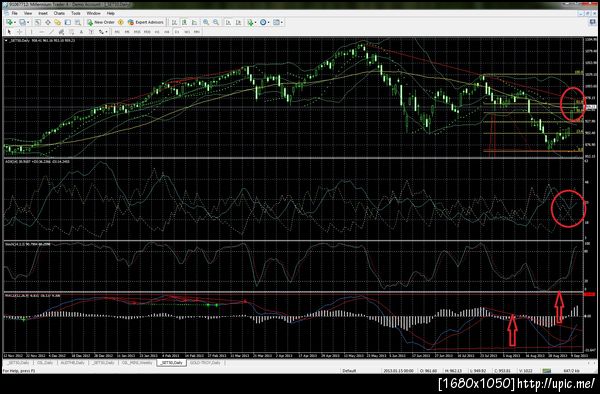This screenshot has width=600, height=394.
Task: Open the Navigator panel icon
Action: point(57,22)
